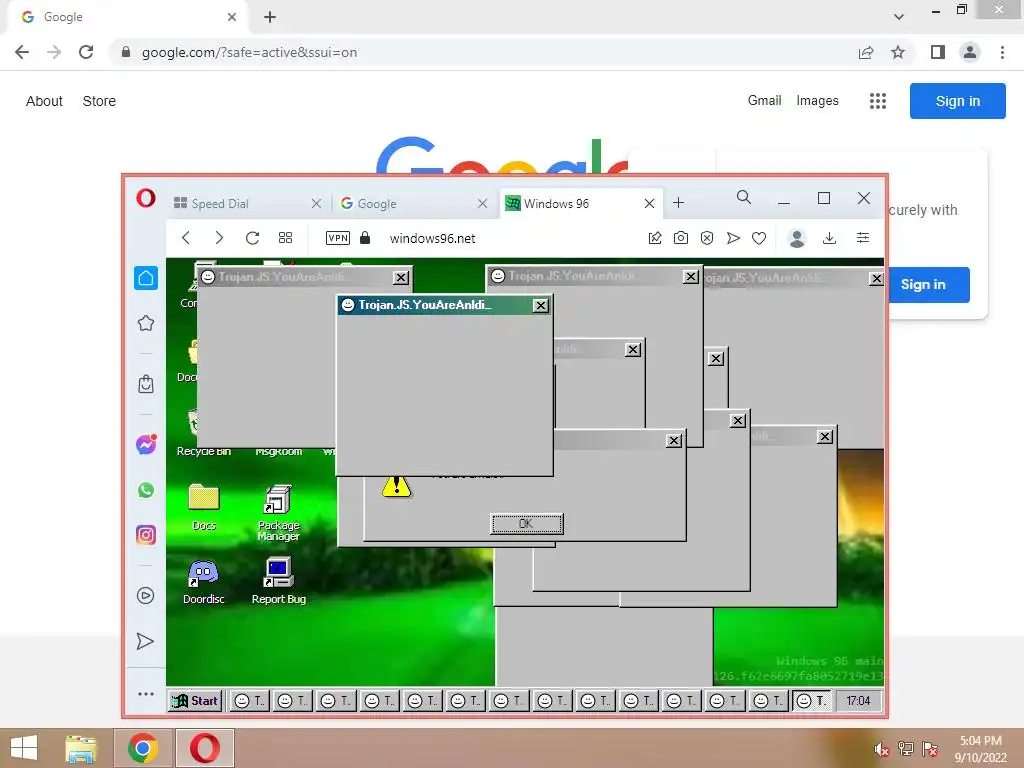Switch to the Speed Dial tab in Opera
The width and height of the screenshot is (1024, 768).
247,203
